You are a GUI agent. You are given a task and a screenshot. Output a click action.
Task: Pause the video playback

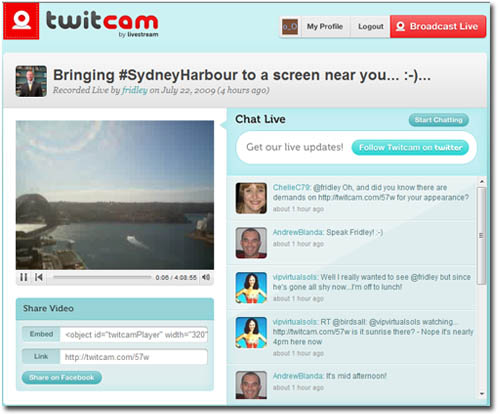click(x=24, y=277)
